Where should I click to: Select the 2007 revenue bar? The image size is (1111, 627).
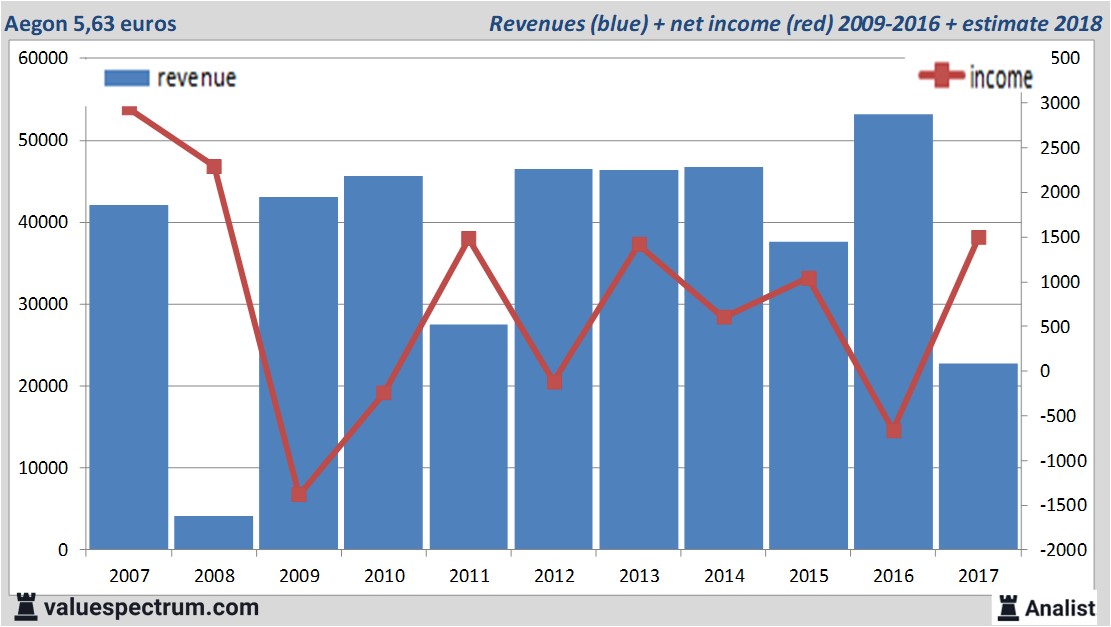[129, 377]
